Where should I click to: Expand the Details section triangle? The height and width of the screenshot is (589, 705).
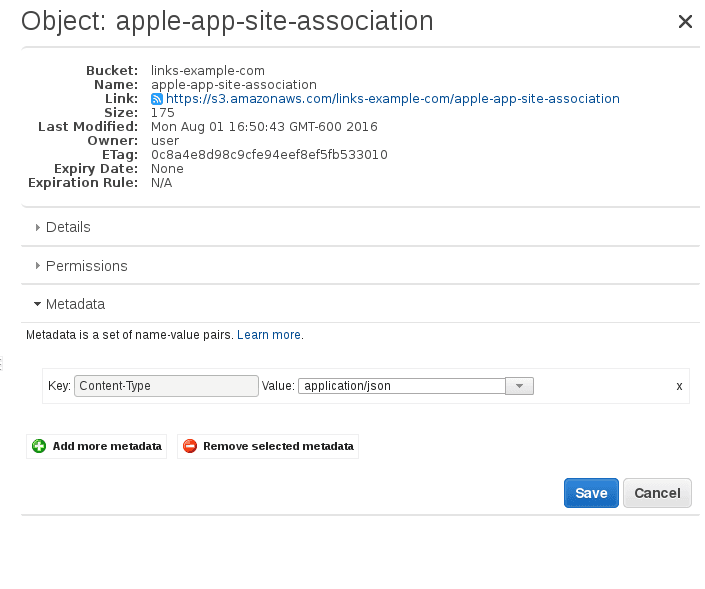click(x=37, y=227)
